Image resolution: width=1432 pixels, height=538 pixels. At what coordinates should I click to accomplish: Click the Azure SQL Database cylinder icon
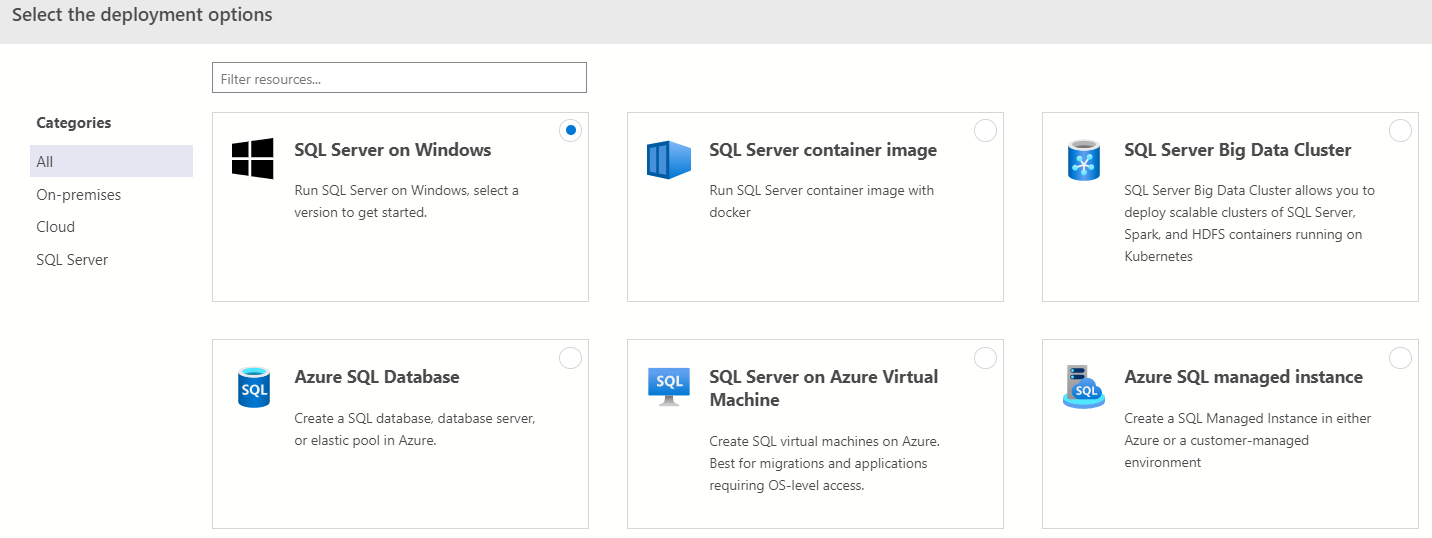point(254,387)
